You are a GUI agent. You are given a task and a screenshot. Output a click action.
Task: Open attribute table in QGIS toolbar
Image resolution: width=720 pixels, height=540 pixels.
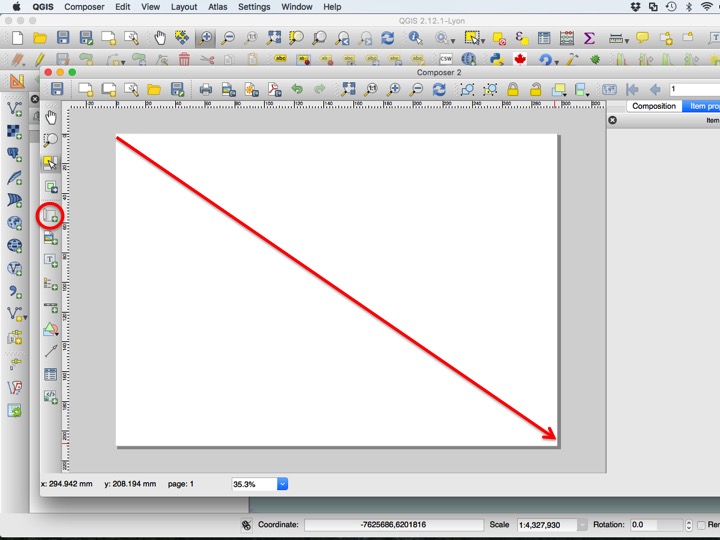tap(544, 38)
